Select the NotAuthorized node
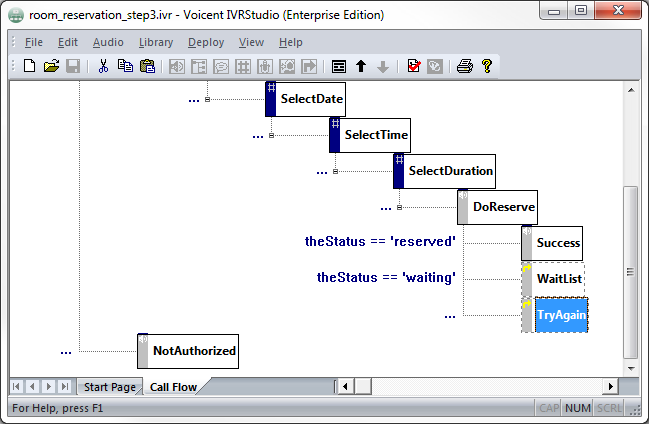 point(194,351)
